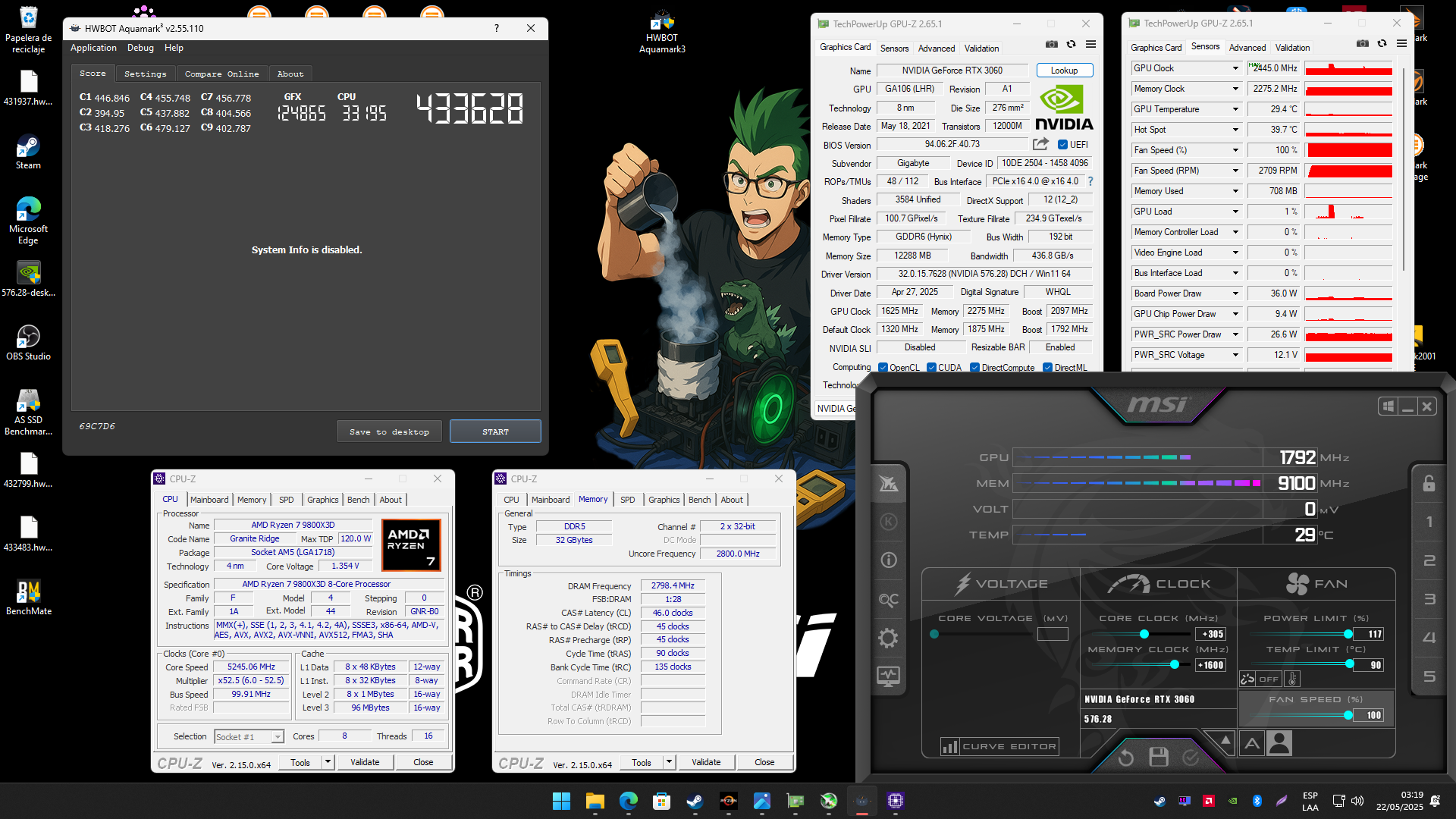Select profile slot 3 in Afterburner
Screen dimensions: 1456x819
click(x=1429, y=599)
